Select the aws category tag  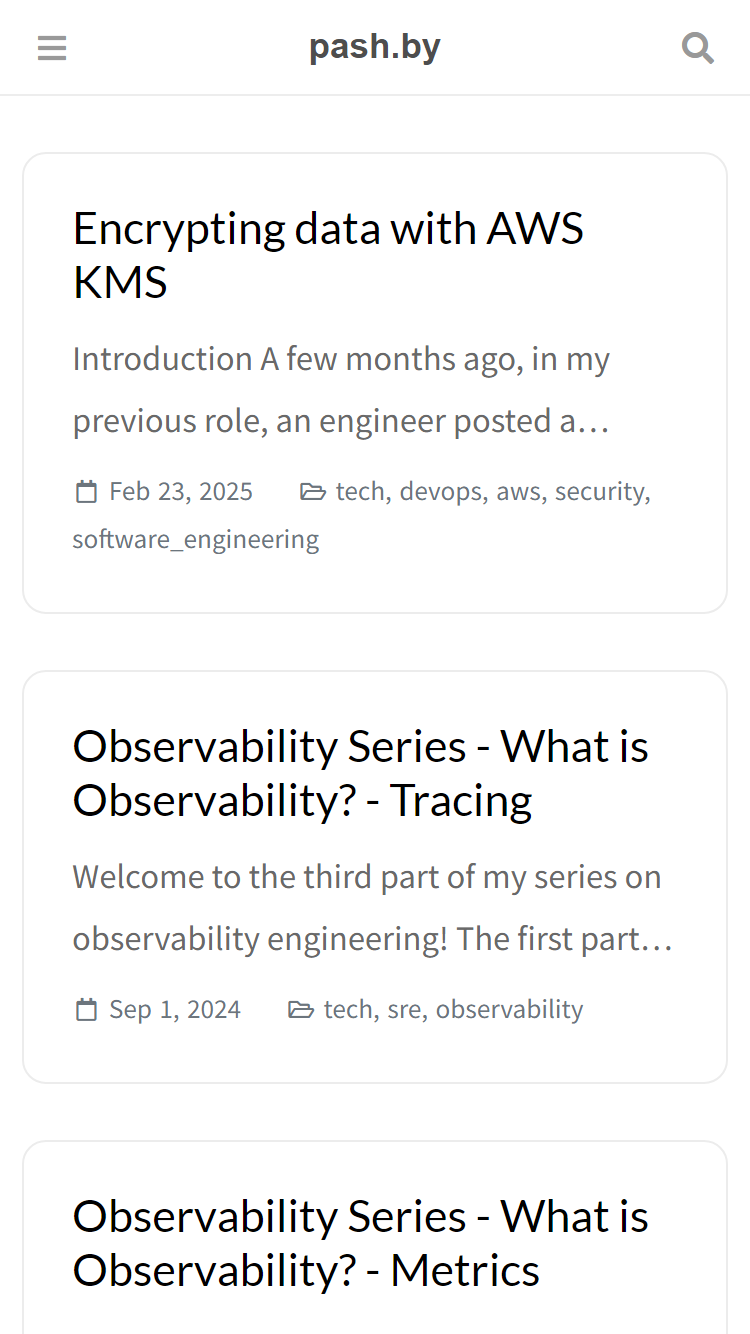coord(518,491)
